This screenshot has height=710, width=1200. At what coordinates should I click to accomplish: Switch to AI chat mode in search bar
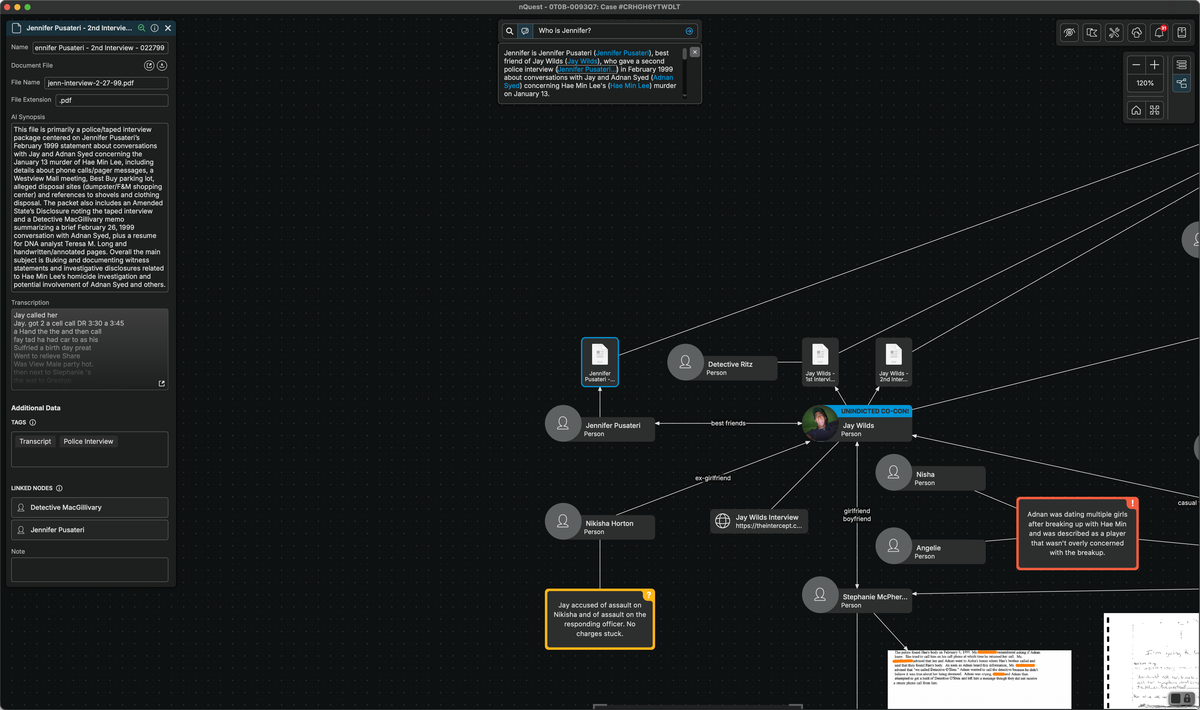tap(525, 31)
